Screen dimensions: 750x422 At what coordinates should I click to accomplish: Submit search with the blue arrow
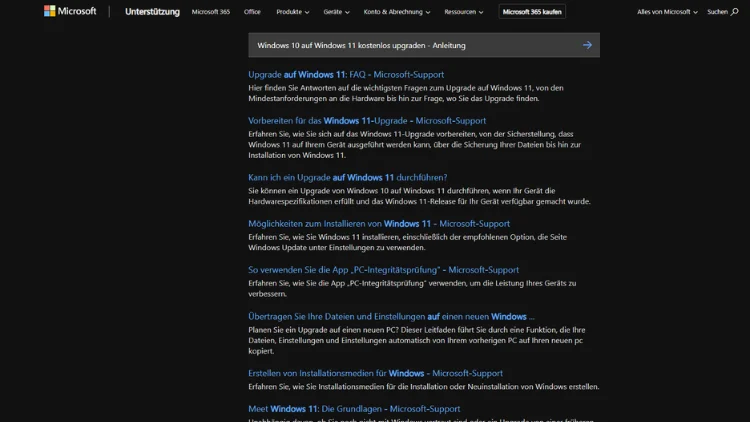pyautogui.click(x=587, y=45)
